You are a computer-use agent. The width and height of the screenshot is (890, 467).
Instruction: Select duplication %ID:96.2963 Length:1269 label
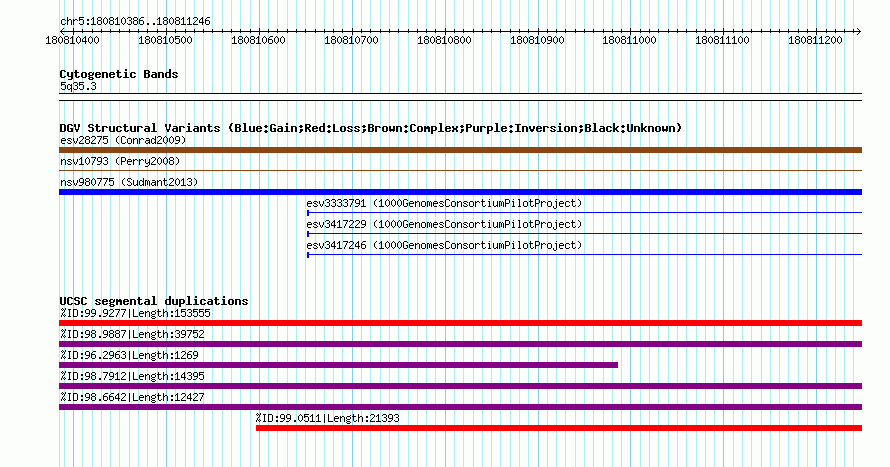(129, 355)
